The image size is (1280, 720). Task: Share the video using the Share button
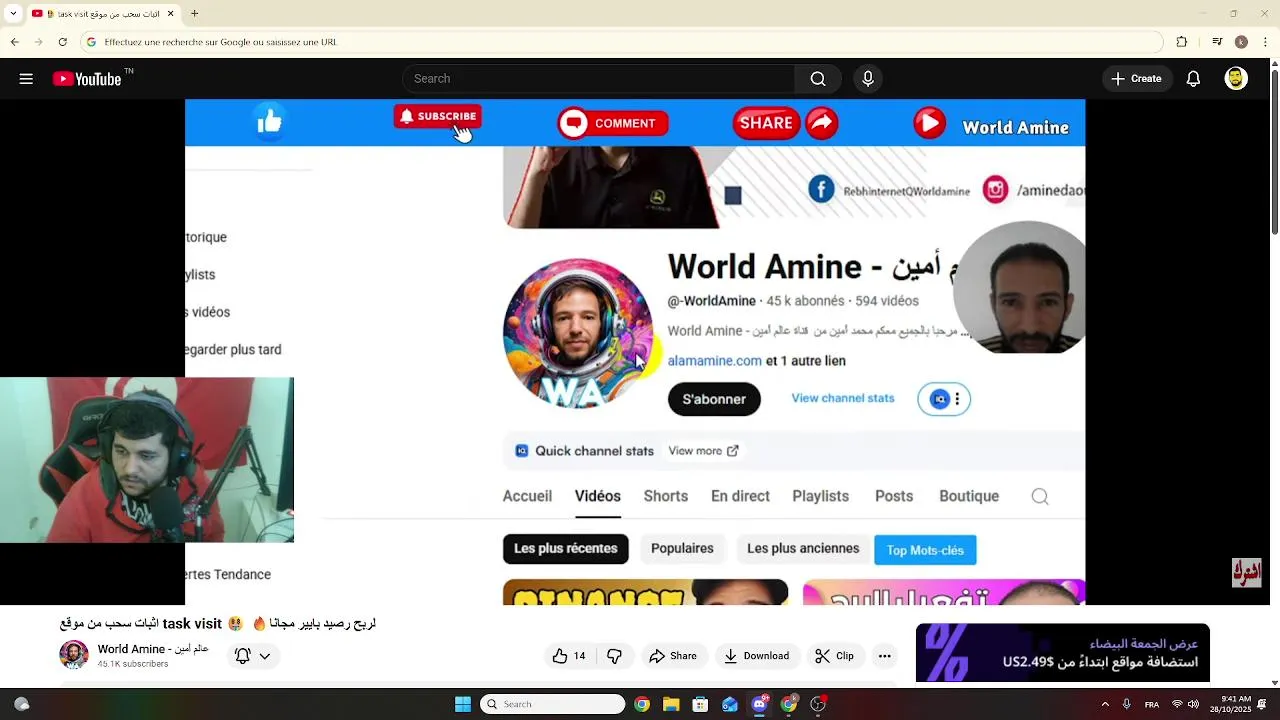click(673, 656)
